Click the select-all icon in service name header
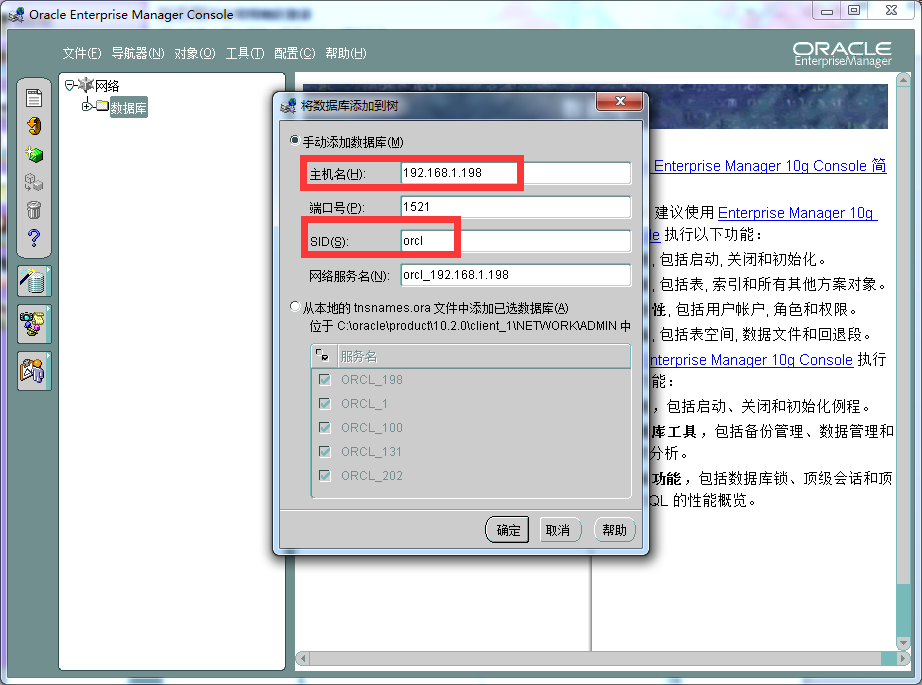This screenshot has height=685, width=922. pos(322,355)
